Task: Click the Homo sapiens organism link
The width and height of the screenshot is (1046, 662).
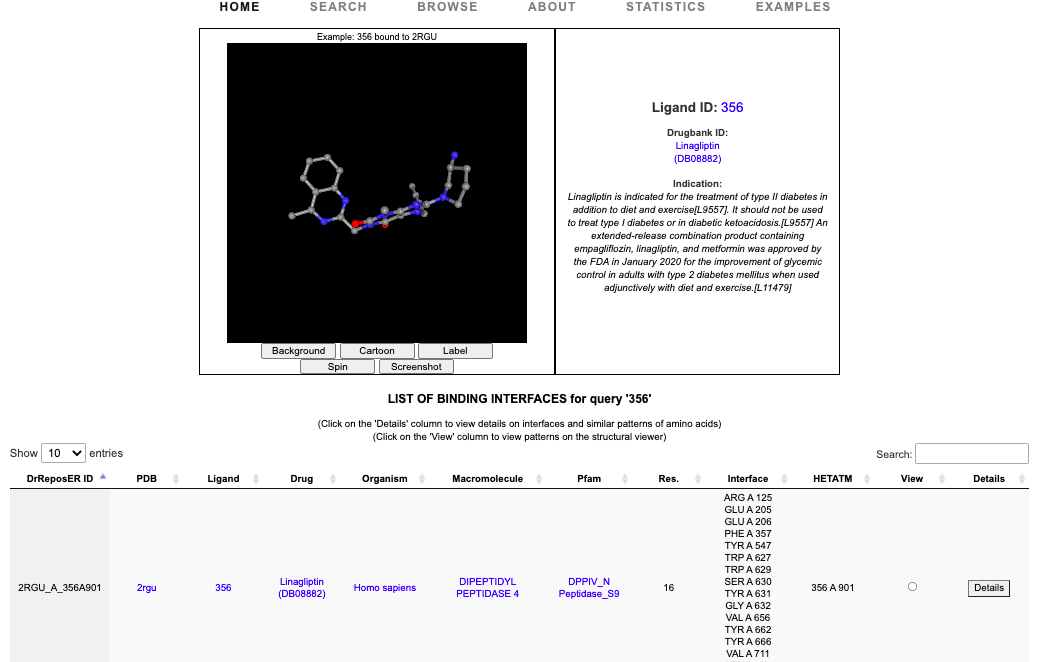Action: coord(385,588)
